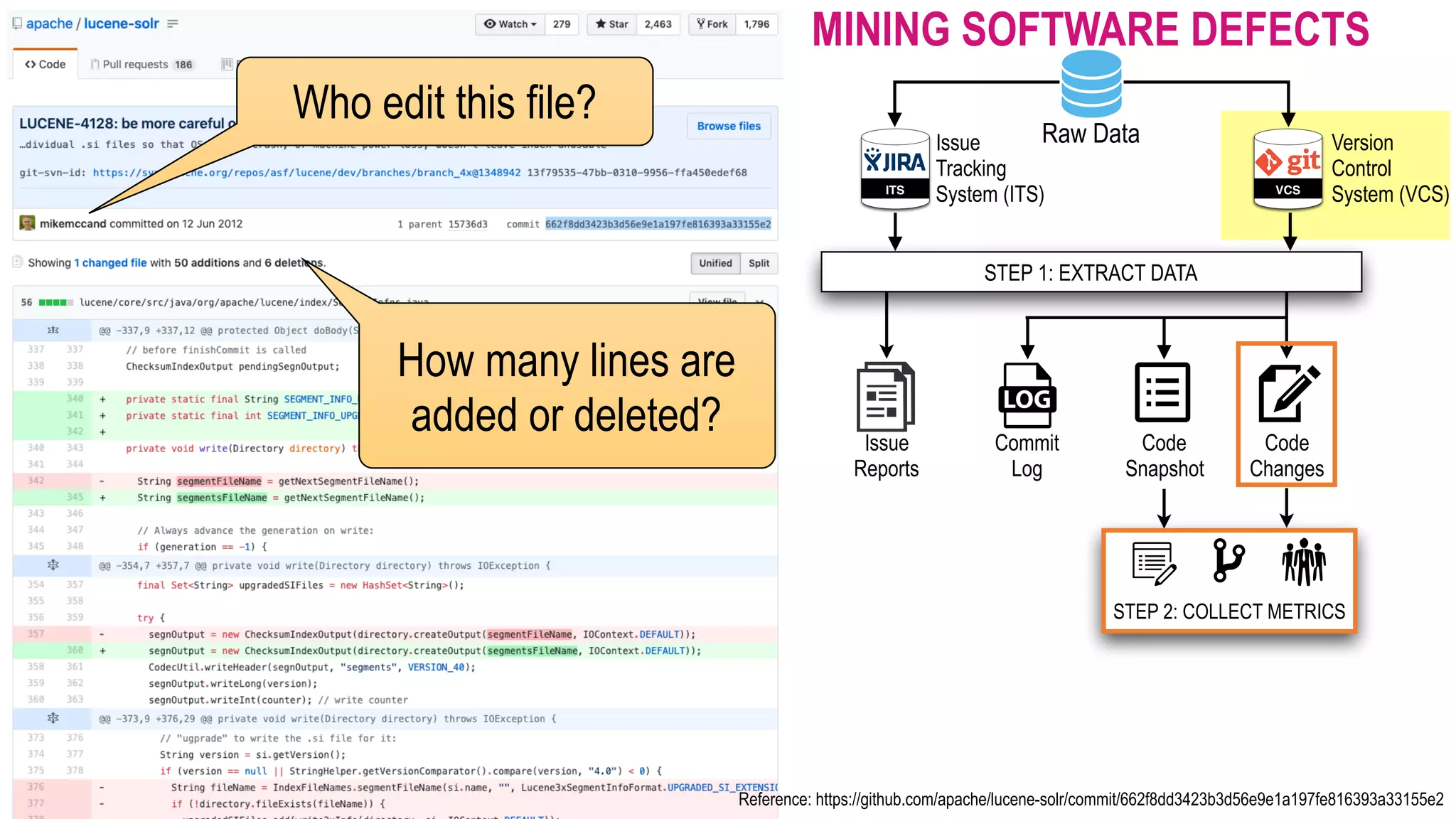Screen dimensions: 1456x819
Task: Click the Fork button
Action: tap(712, 24)
